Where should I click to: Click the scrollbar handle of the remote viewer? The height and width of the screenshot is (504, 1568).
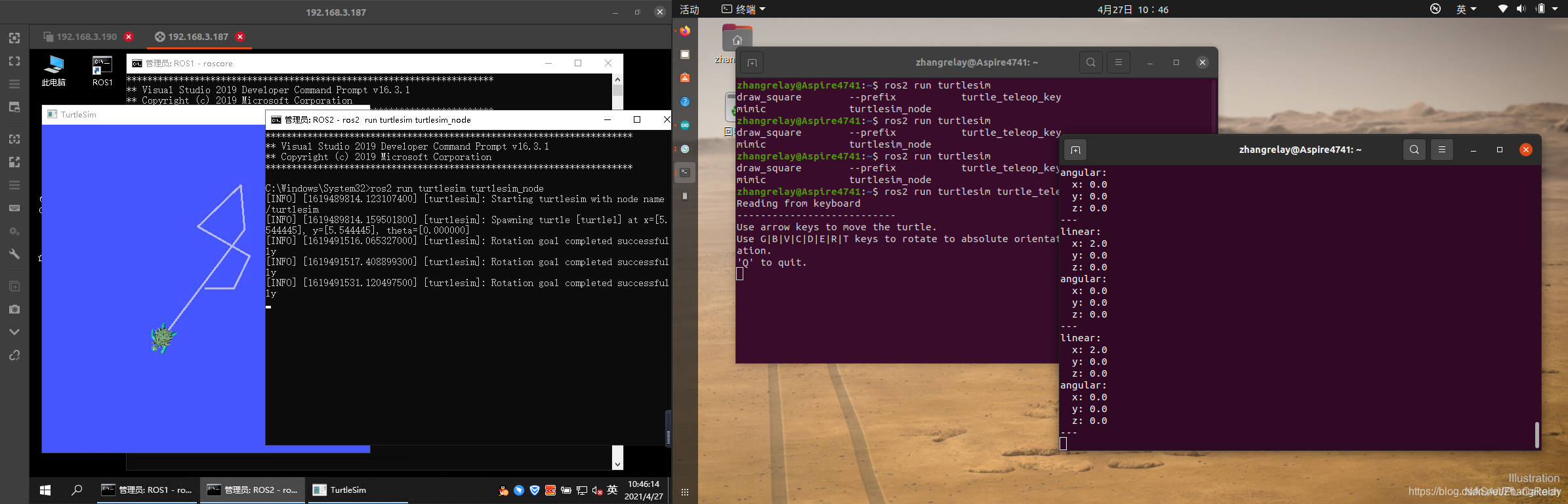(x=668, y=429)
